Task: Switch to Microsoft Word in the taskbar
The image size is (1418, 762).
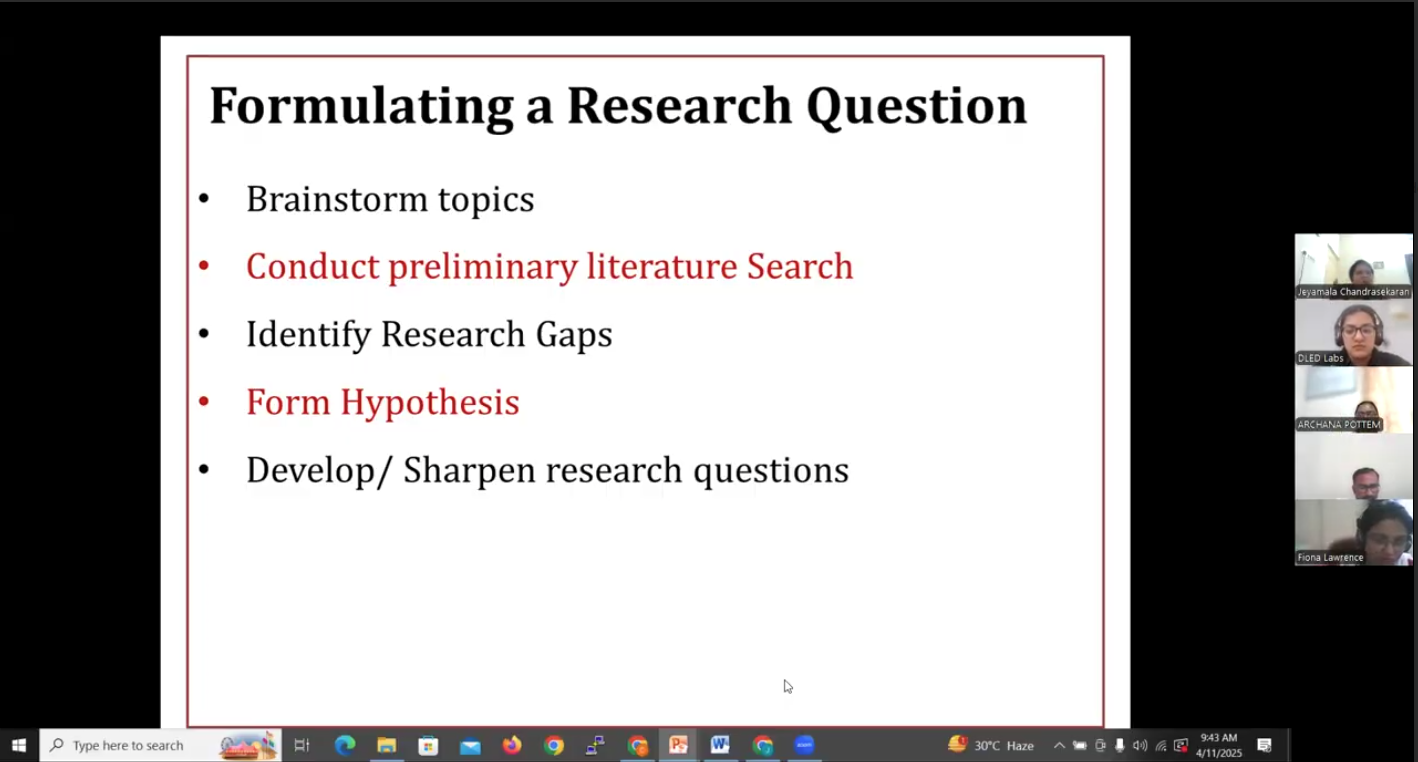Action: pos(720,745)
